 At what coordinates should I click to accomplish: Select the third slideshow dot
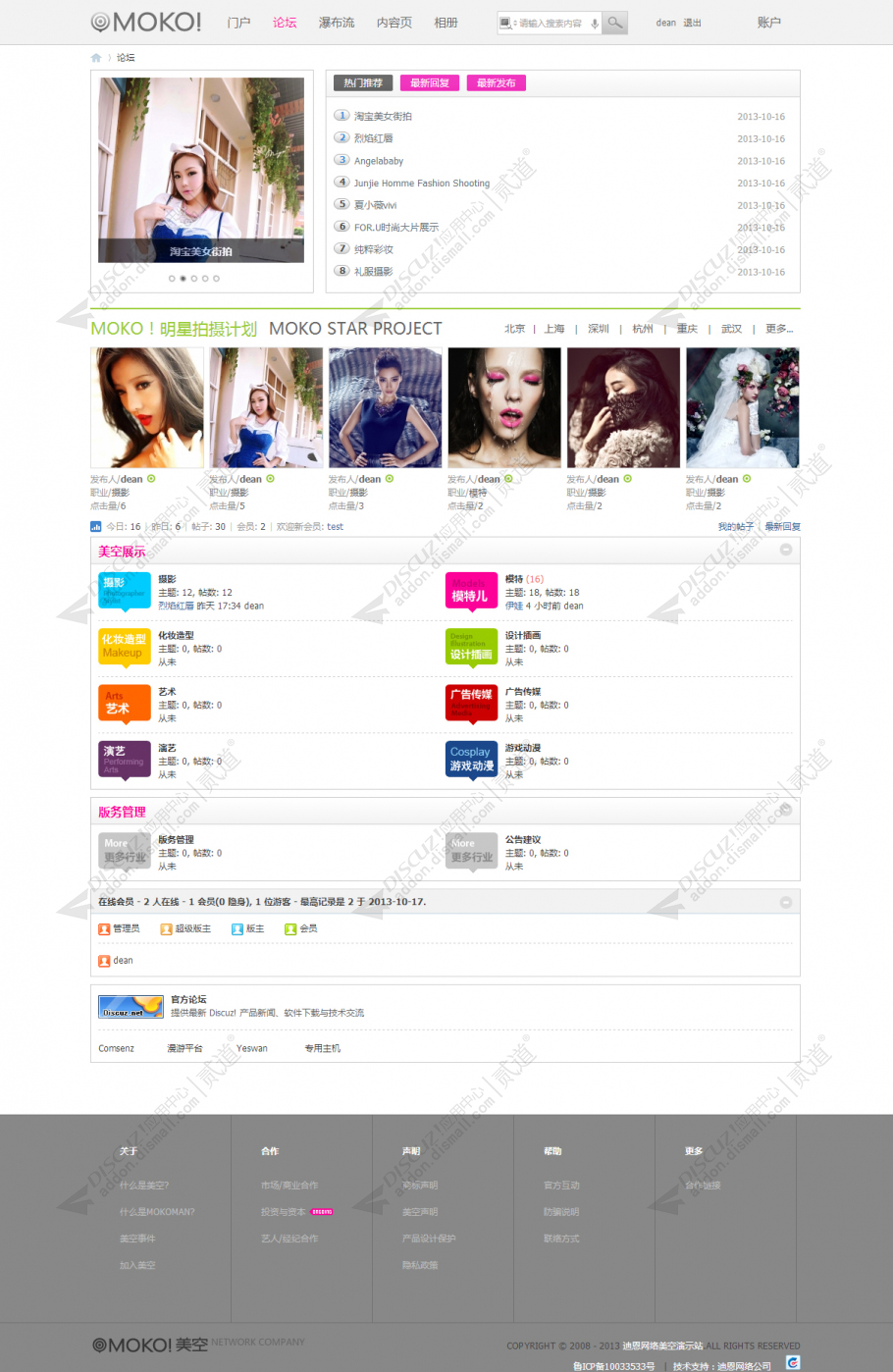tap(194, 279)
